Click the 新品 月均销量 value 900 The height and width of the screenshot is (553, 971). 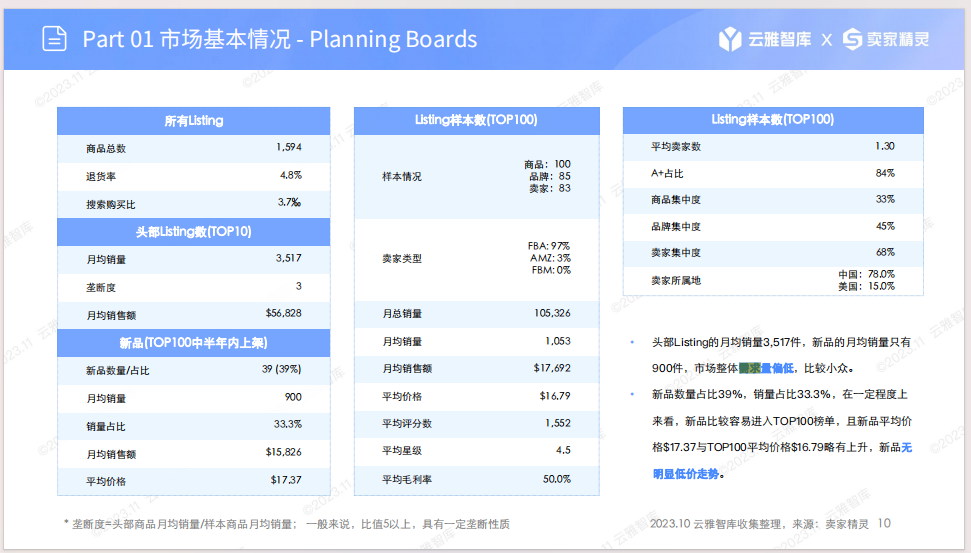(293, 397)
